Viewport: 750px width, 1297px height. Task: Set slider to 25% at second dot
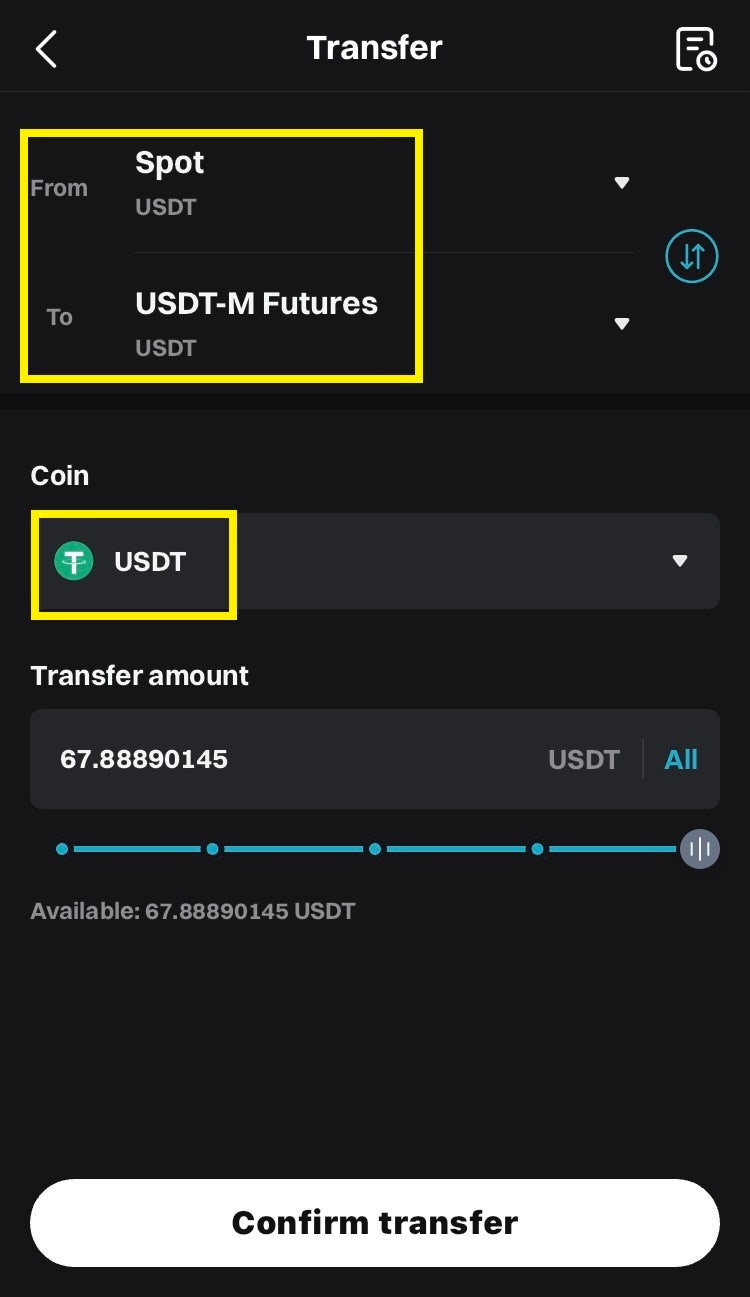pos(212,849)
